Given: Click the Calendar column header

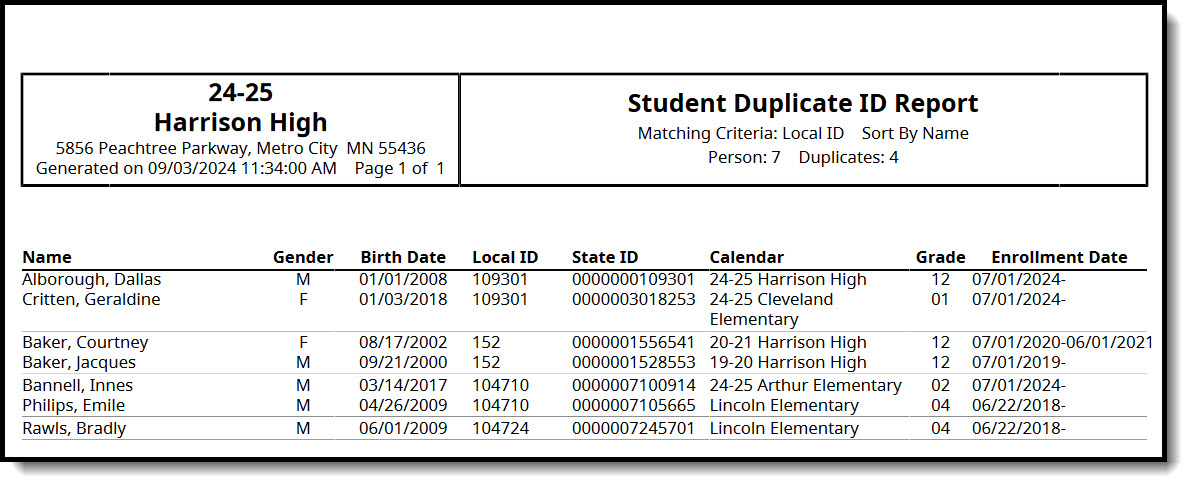Looking at the screenshot, I should click(747, 257).
